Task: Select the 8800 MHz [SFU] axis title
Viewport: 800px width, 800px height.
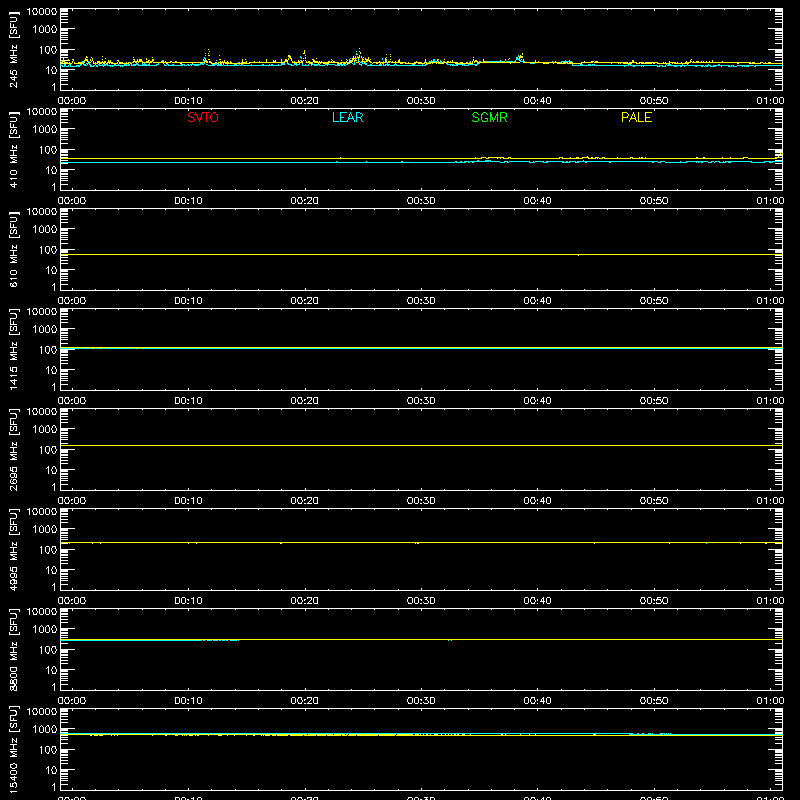Action: [x=14, y=649]
